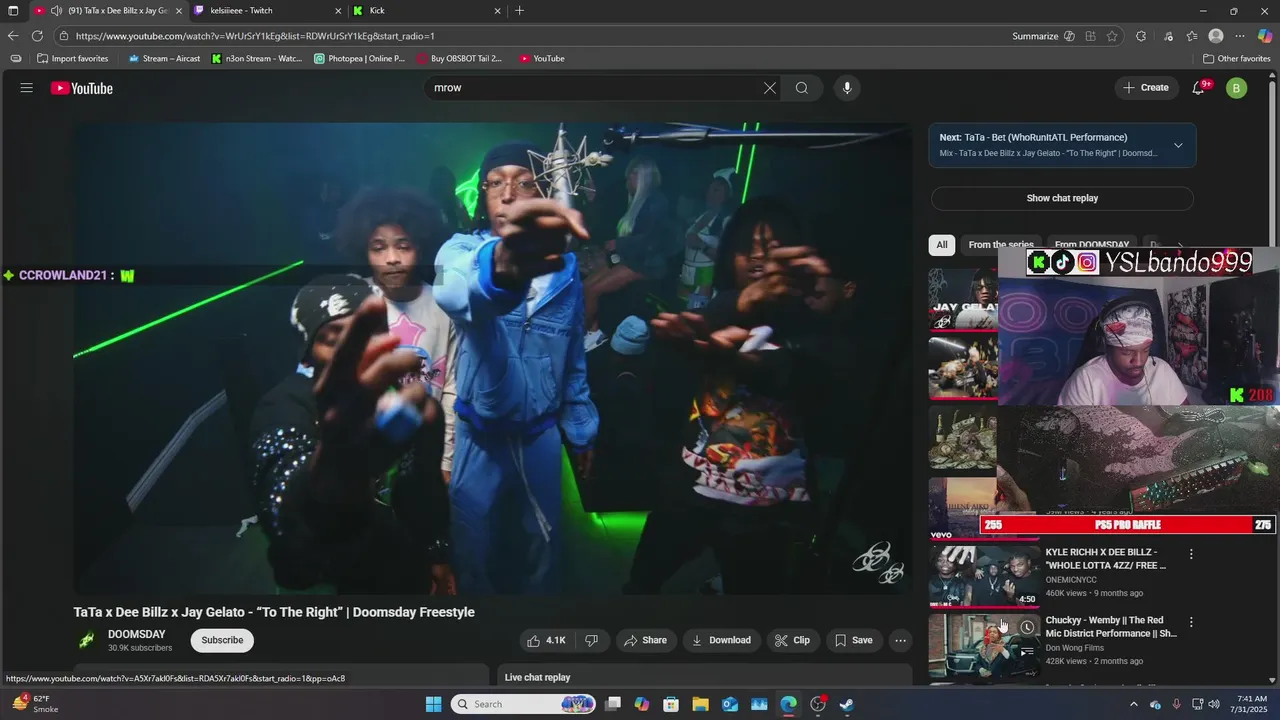The height and width of the screenshot is (720, 1280).
Task: Show hidden system tray icons chevron
Action: (x=1133, y=704)
